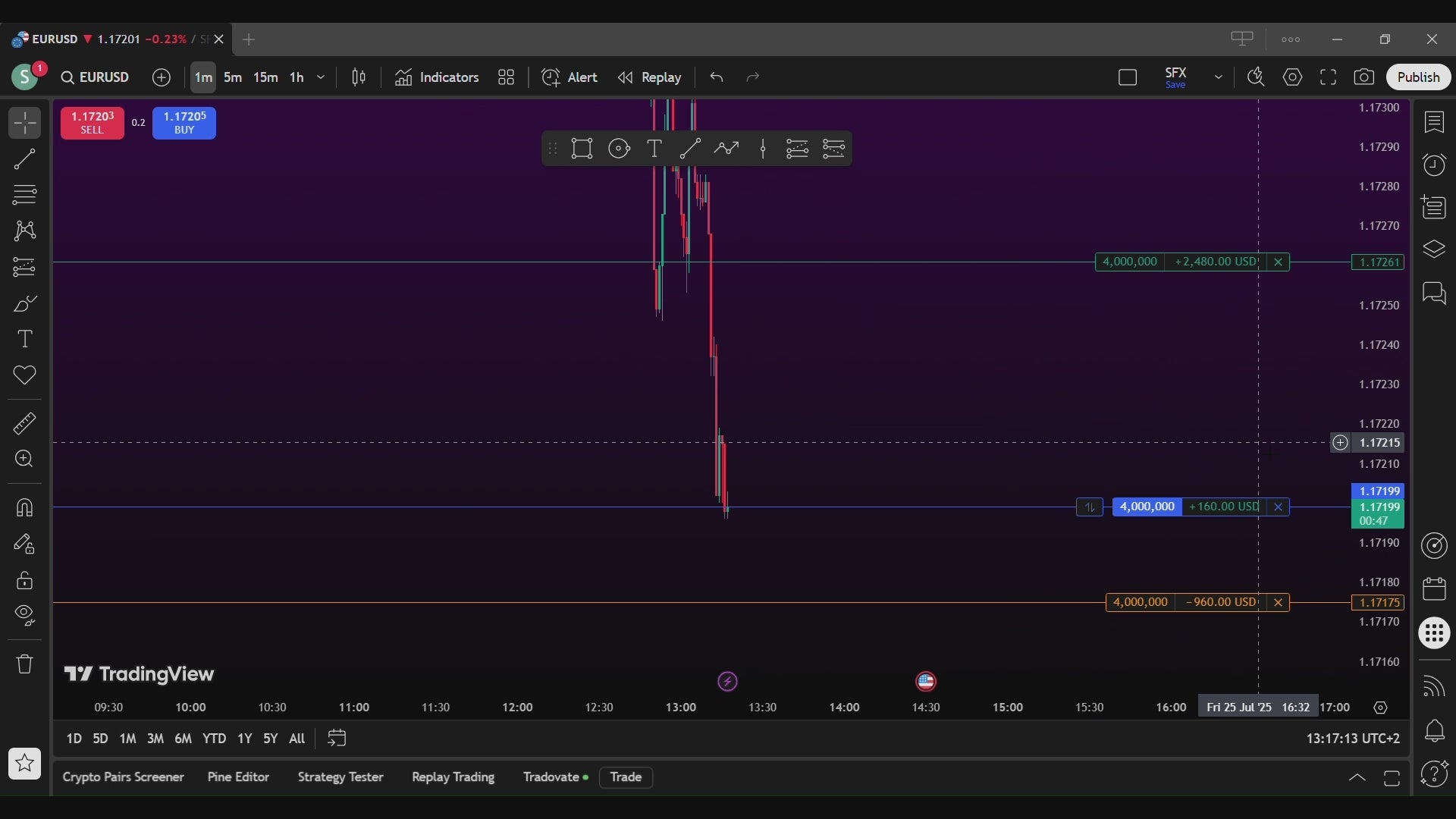Collapse the bottom panel chevron

coord(1357,778)
